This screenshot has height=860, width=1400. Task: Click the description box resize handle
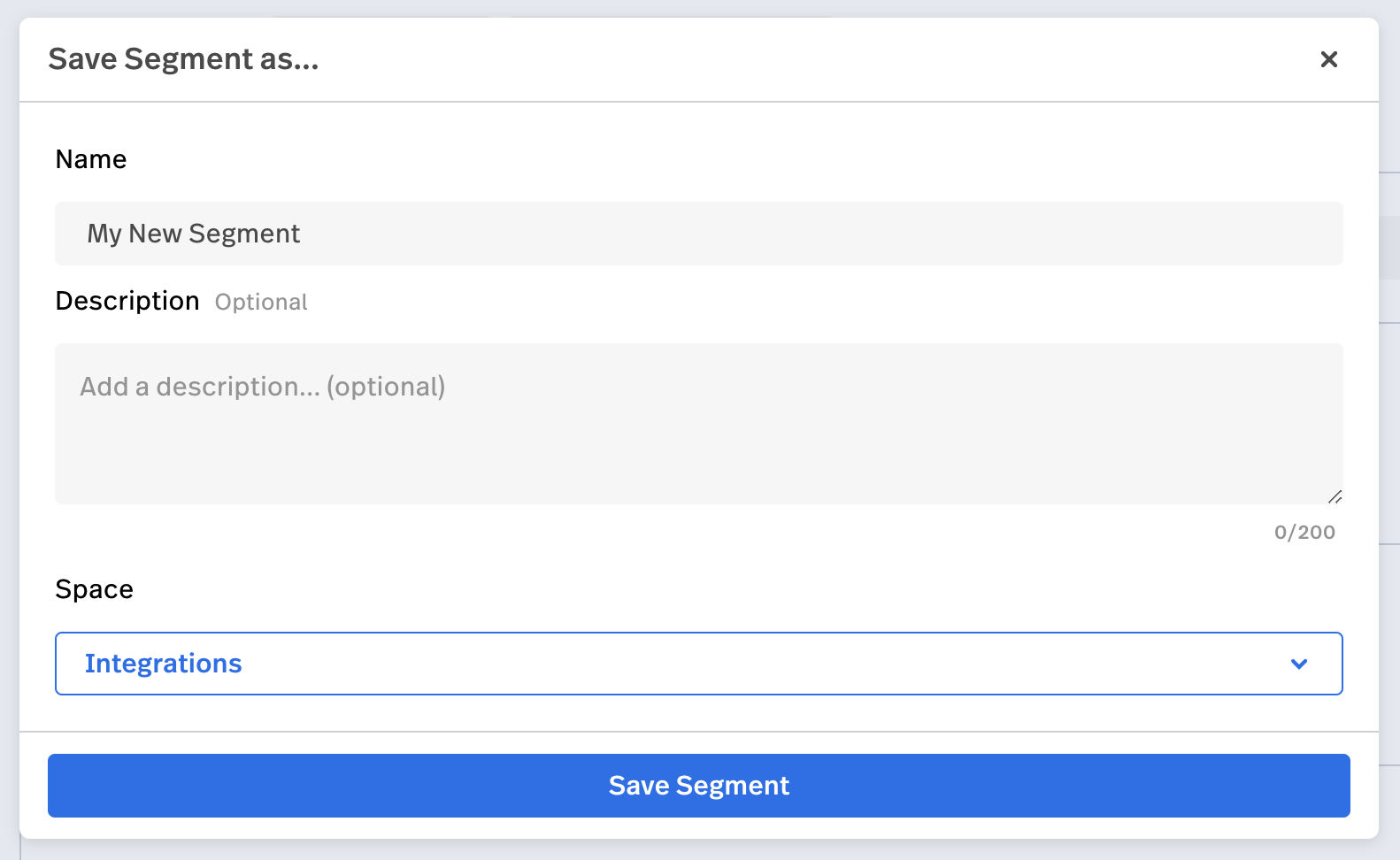coord(1335,497)
